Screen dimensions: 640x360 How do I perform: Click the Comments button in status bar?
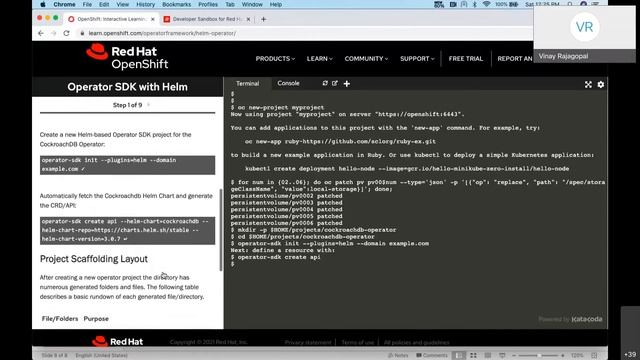(x=432, y=356)
